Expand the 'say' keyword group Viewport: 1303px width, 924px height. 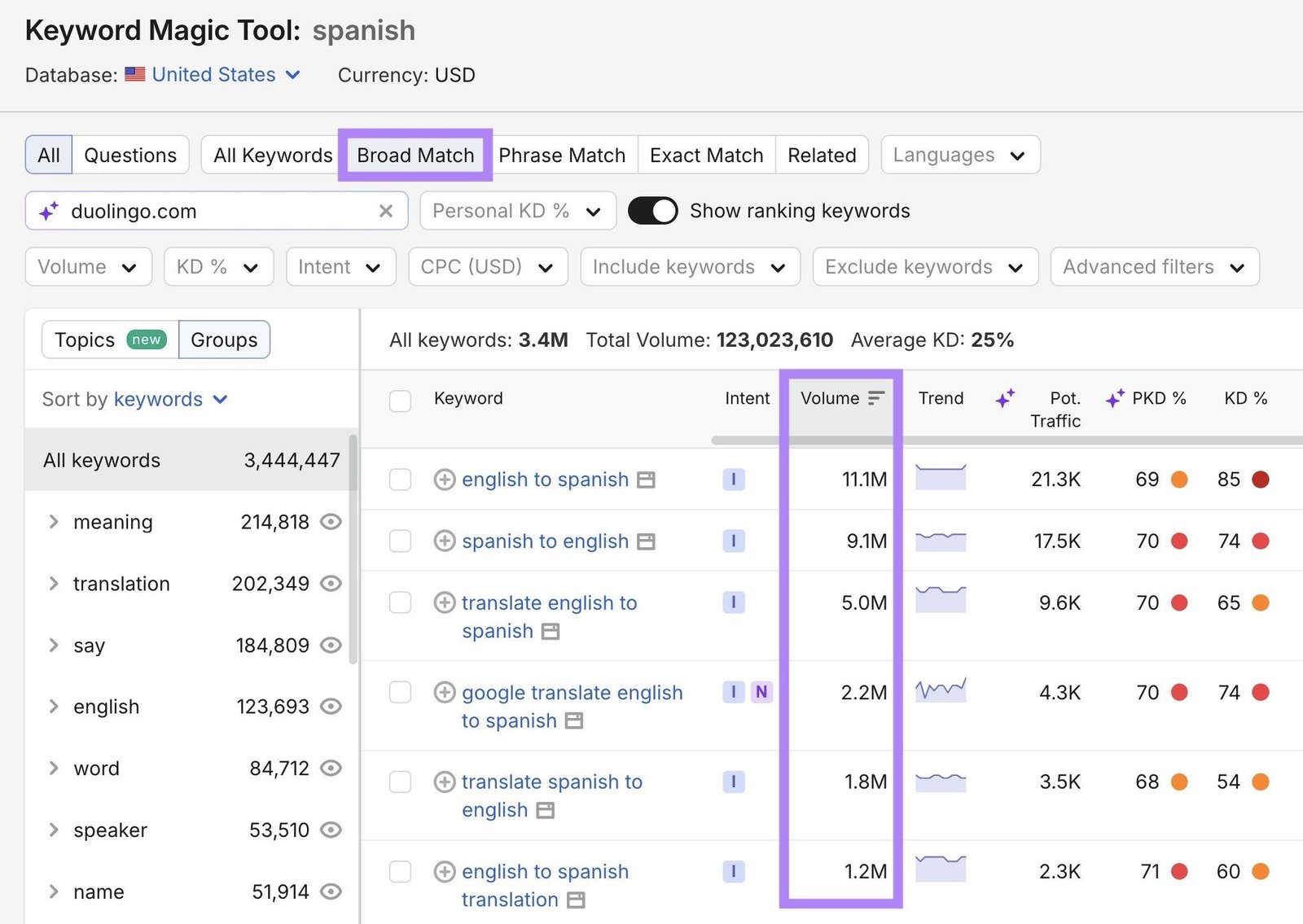click(54, 646)
